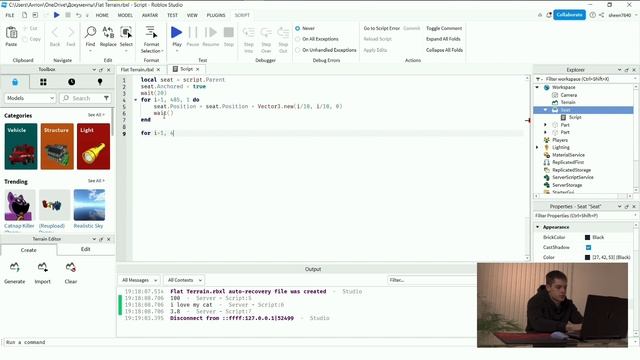
Task: Open the Flat Terrain.rbxl document tab
Action: pyautogui.click(x=137, y=70)
